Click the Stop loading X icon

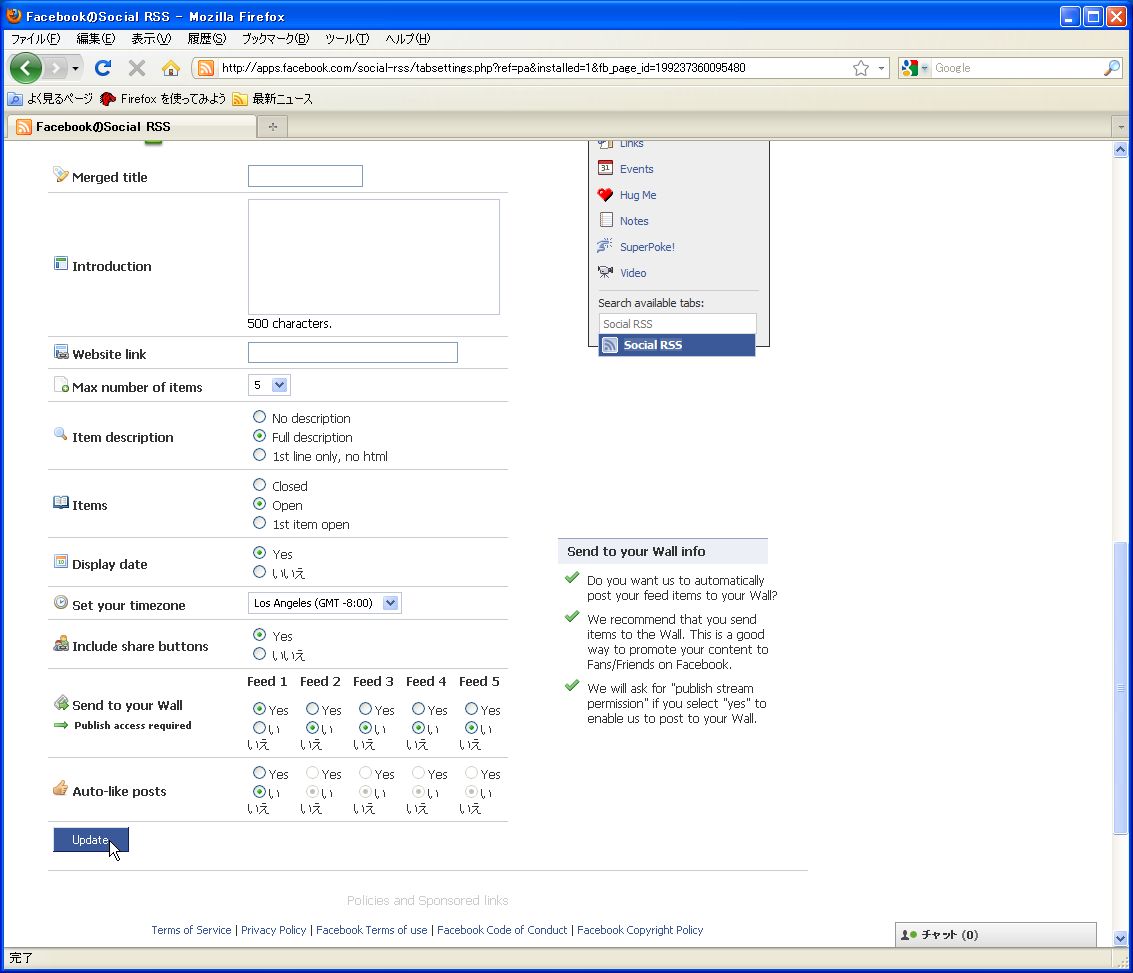pyautogui.click(x=137, y=68)
